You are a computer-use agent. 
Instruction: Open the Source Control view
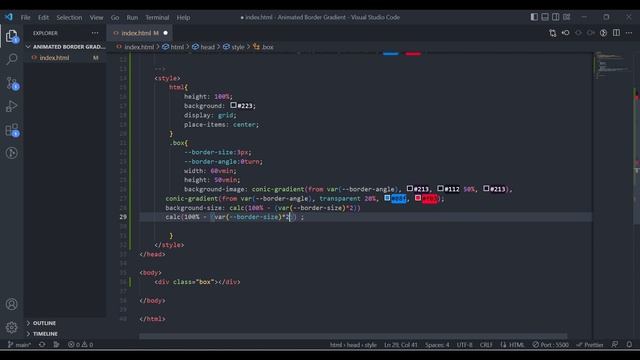pos(12,83)
